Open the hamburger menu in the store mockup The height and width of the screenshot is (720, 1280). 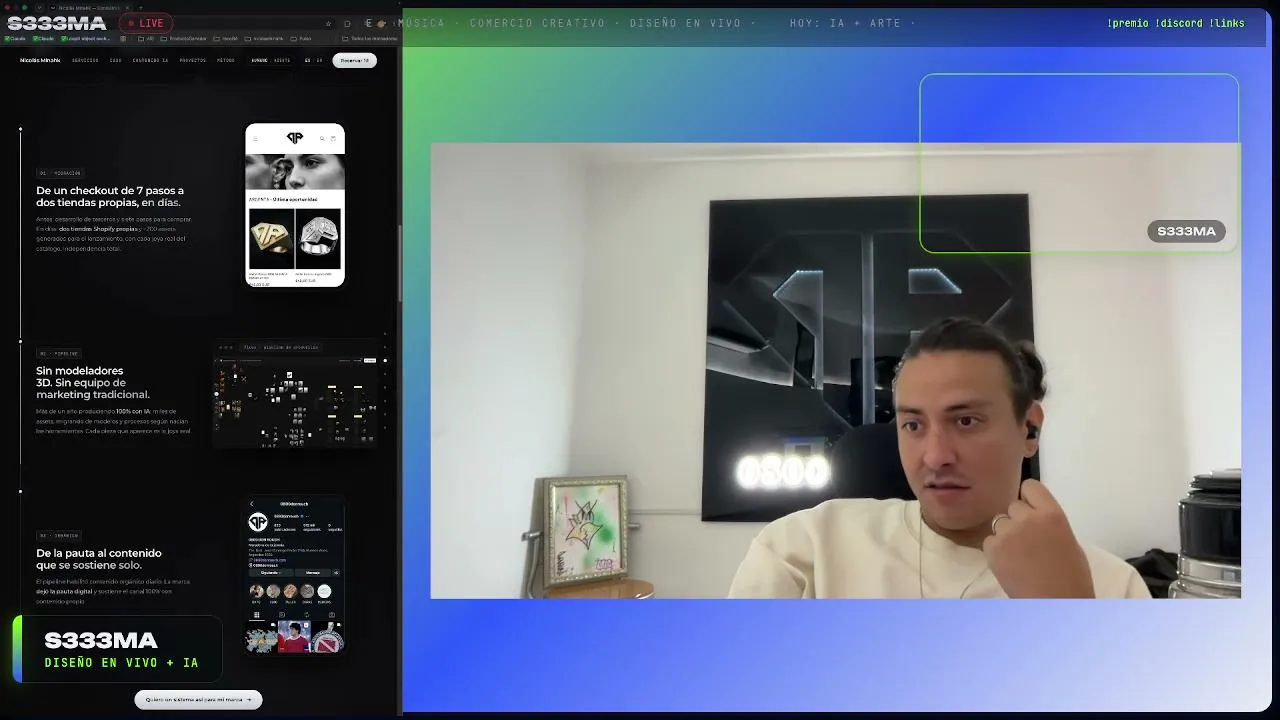[x=255, y=138]
